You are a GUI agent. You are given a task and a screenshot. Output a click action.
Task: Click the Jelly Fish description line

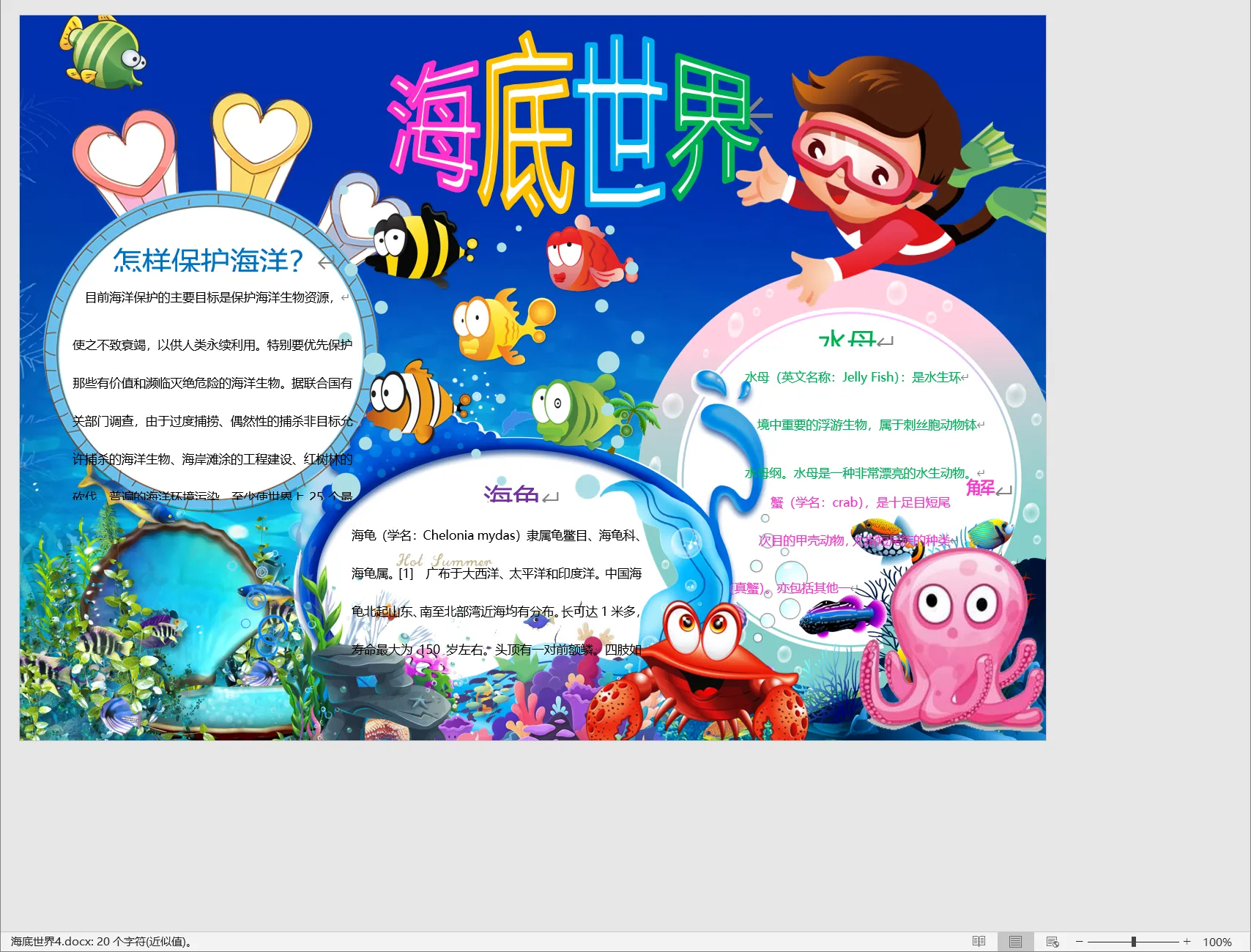853,377
